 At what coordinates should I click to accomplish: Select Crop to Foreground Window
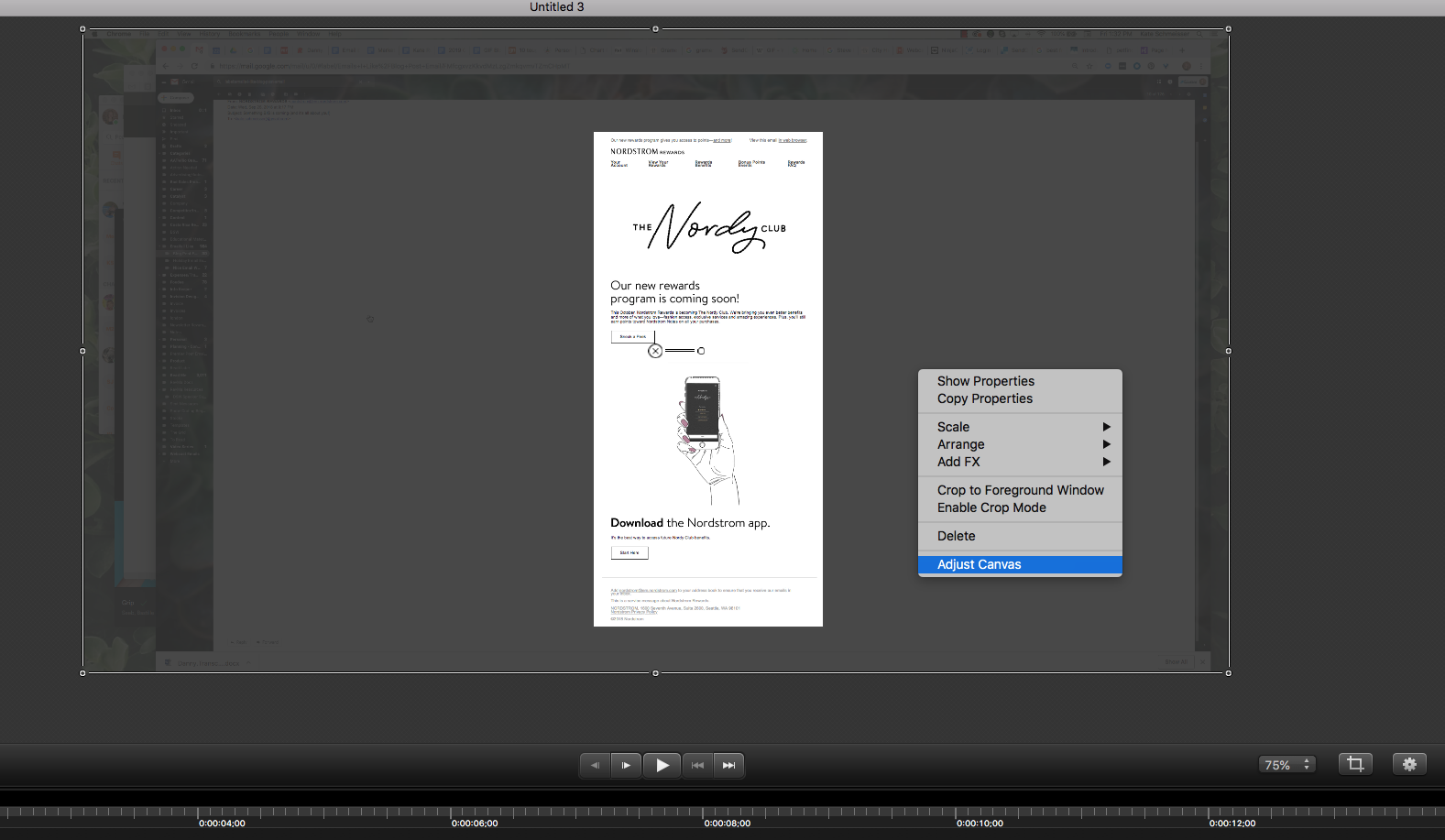1020,490
